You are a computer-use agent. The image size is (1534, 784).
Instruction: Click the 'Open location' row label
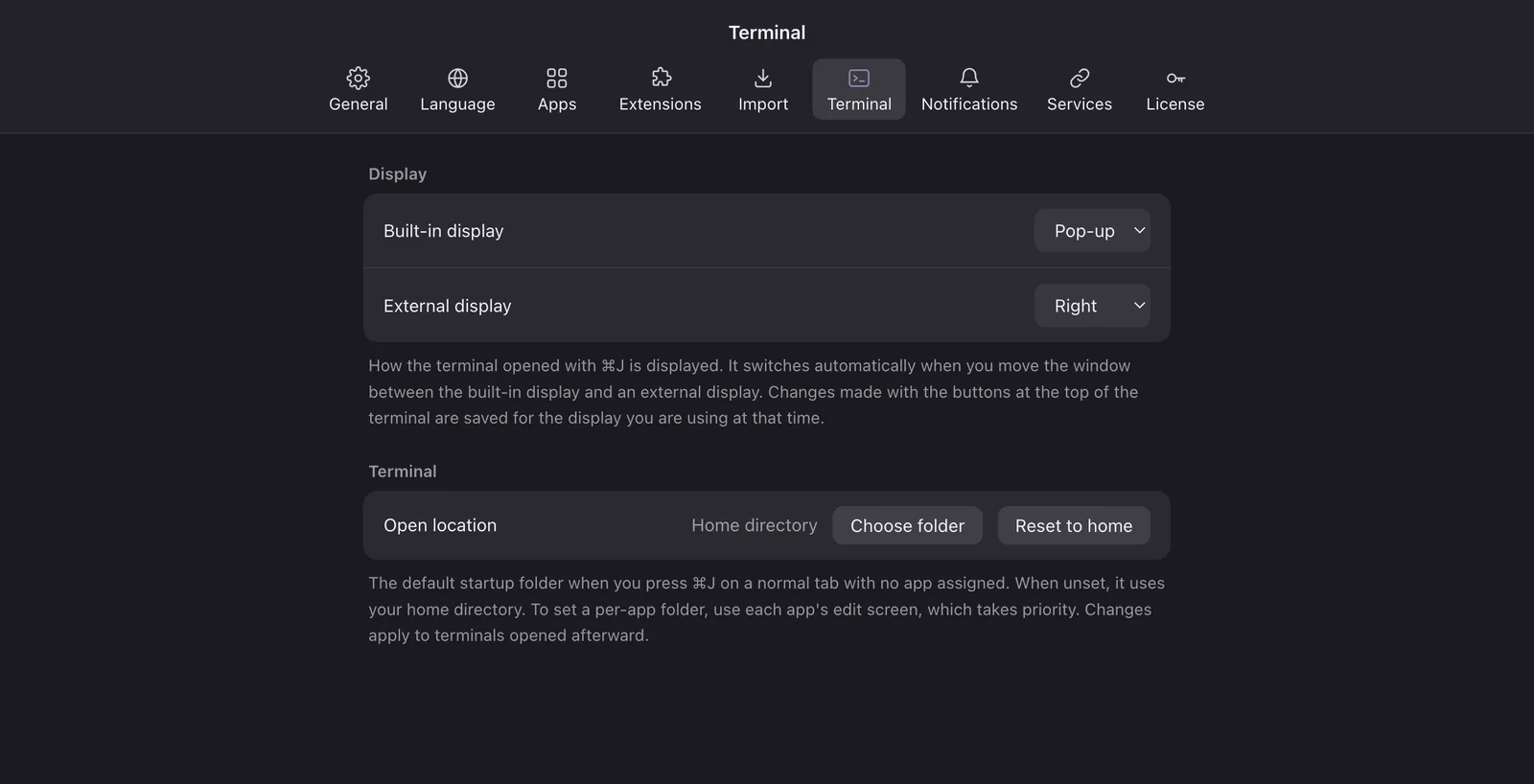click(440, 525)
